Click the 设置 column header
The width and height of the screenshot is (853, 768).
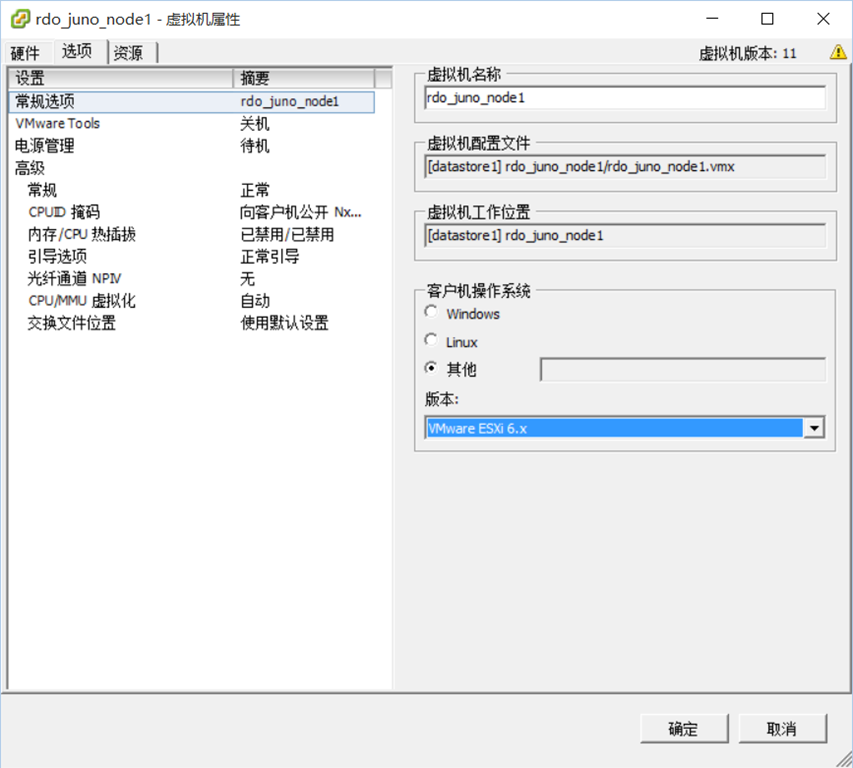(121, 78)
